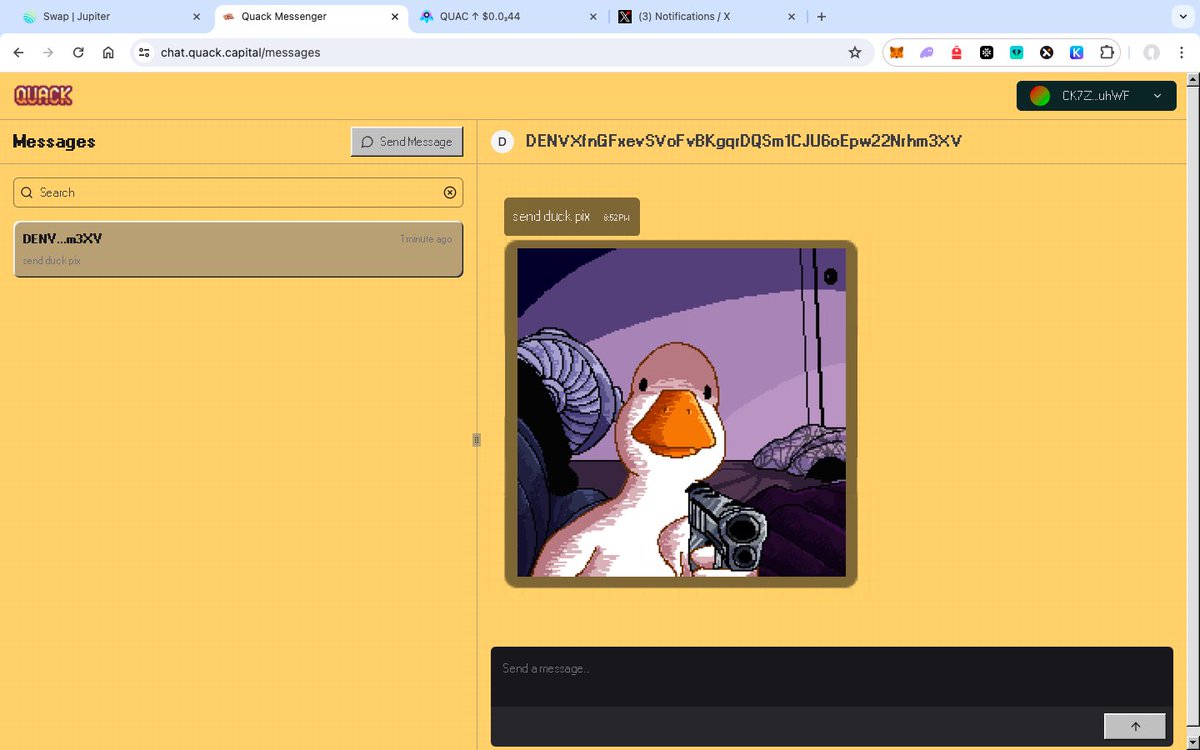The height and width of the screenshot is (750, 1200).
Task: Open the Extensions puzzle menu
Action: coord(1107,52)
